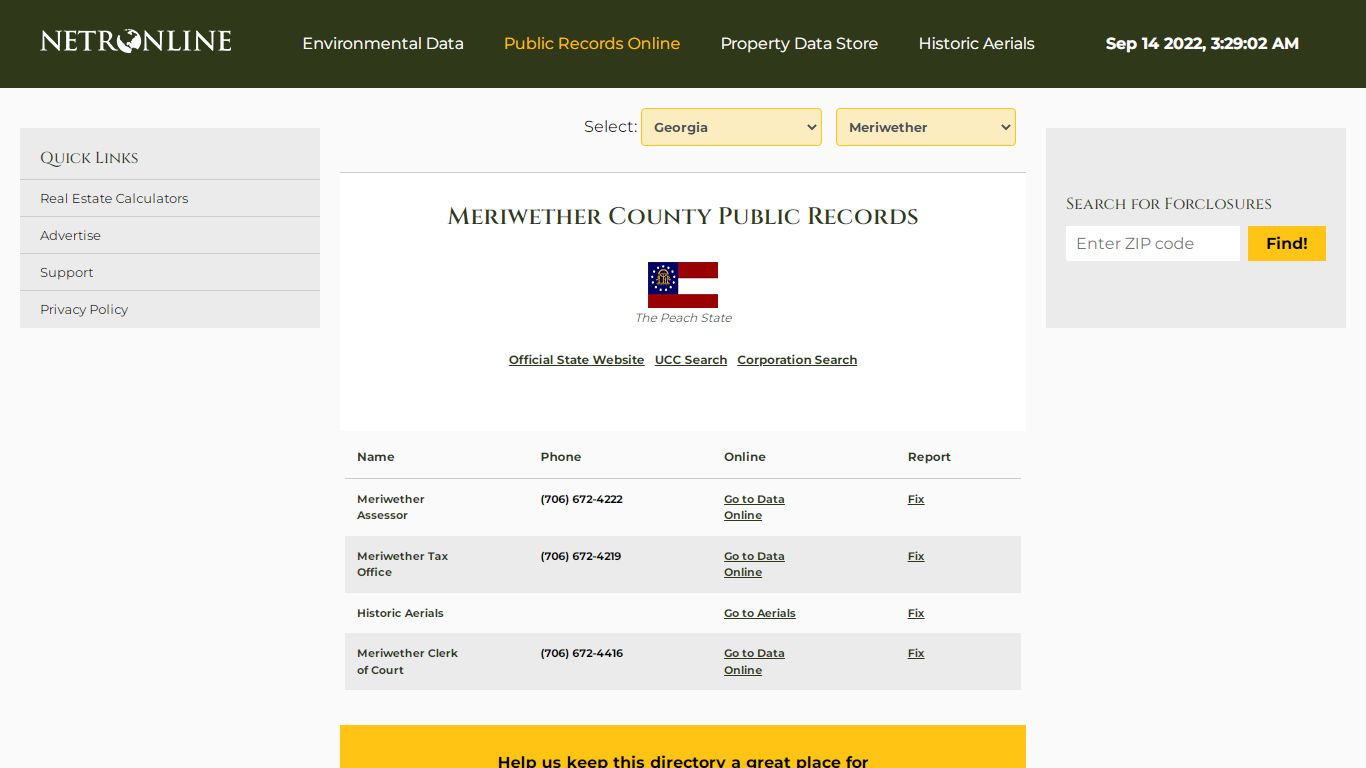This screenshot has width=1366, height=768.
Task: Open Public Records Online menu item
Action: [x=592, y=43]
